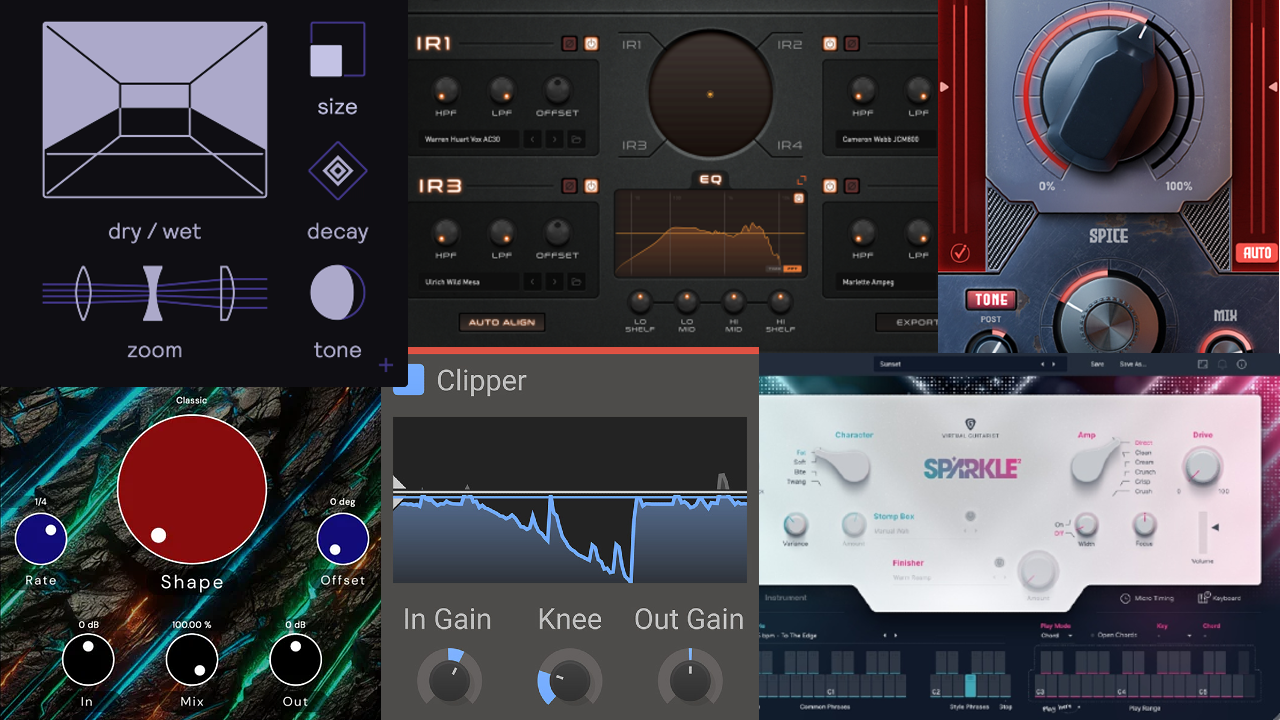Select Twang character option
The height and width of the screenshot is (720, 1280).
pos(798,481)
